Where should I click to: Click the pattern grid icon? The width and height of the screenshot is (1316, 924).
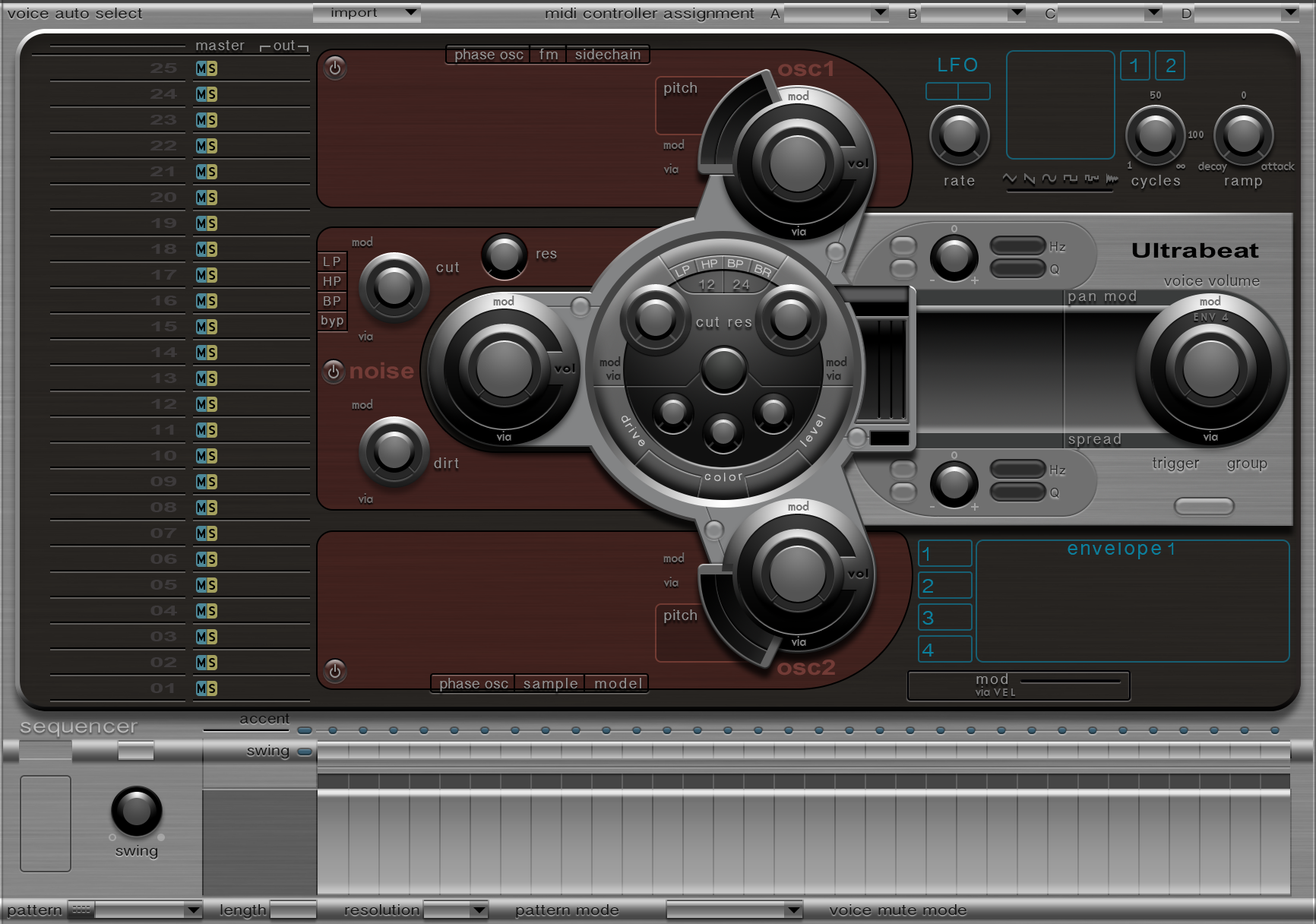81,910
